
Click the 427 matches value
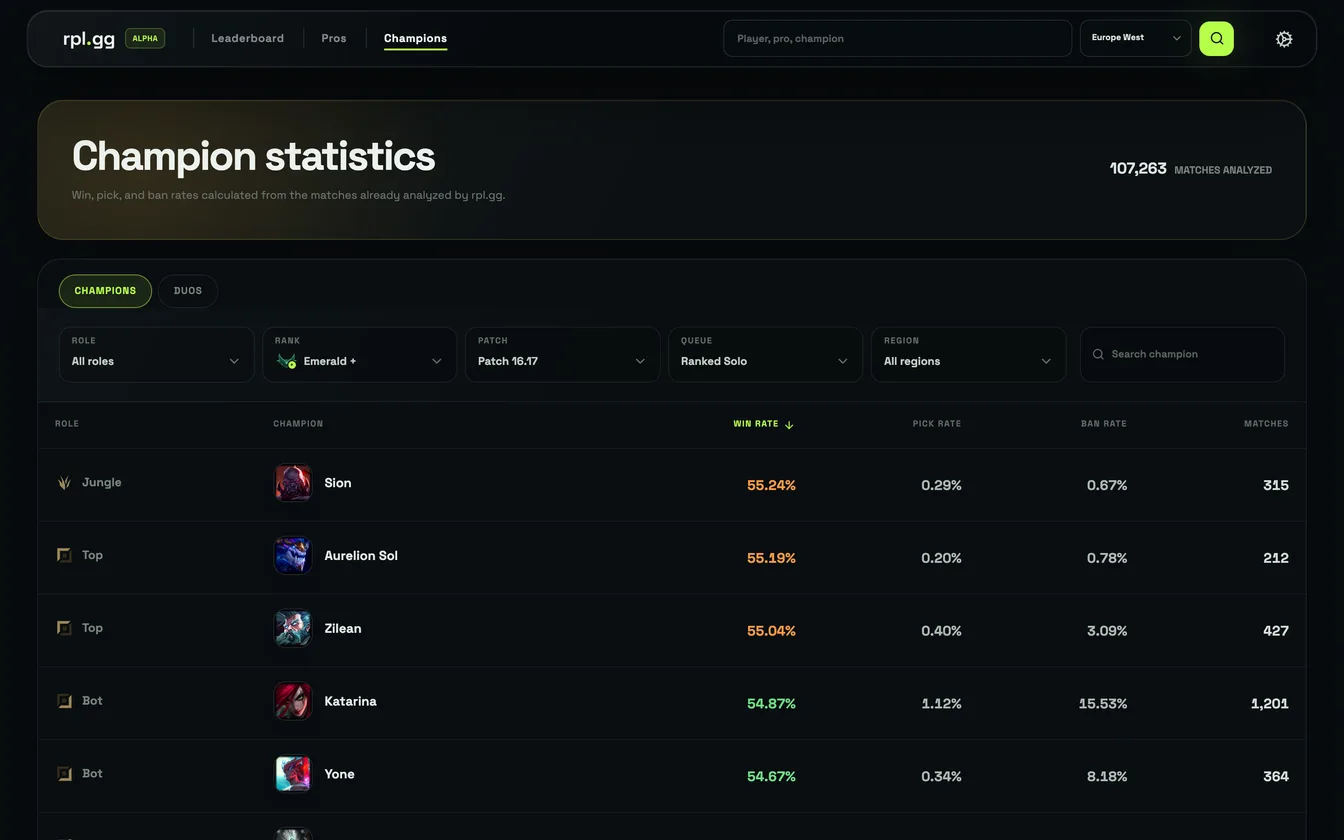click(x=1276, y=631)
